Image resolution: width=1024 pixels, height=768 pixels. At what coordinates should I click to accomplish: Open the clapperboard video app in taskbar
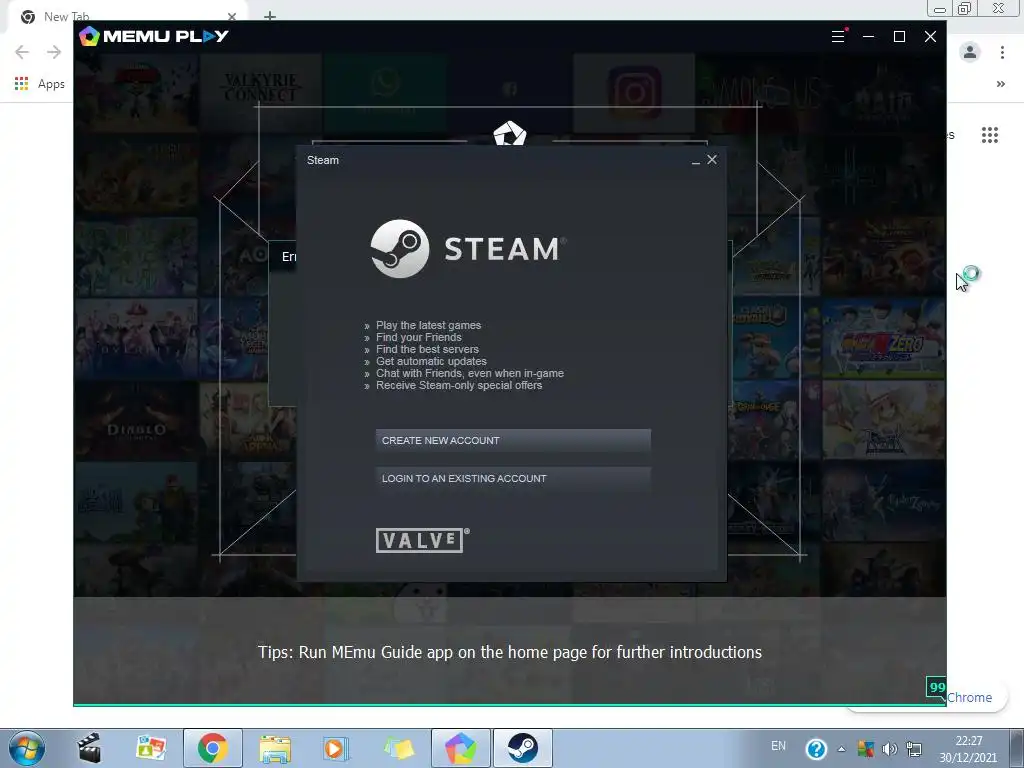[x=89, y=748]
